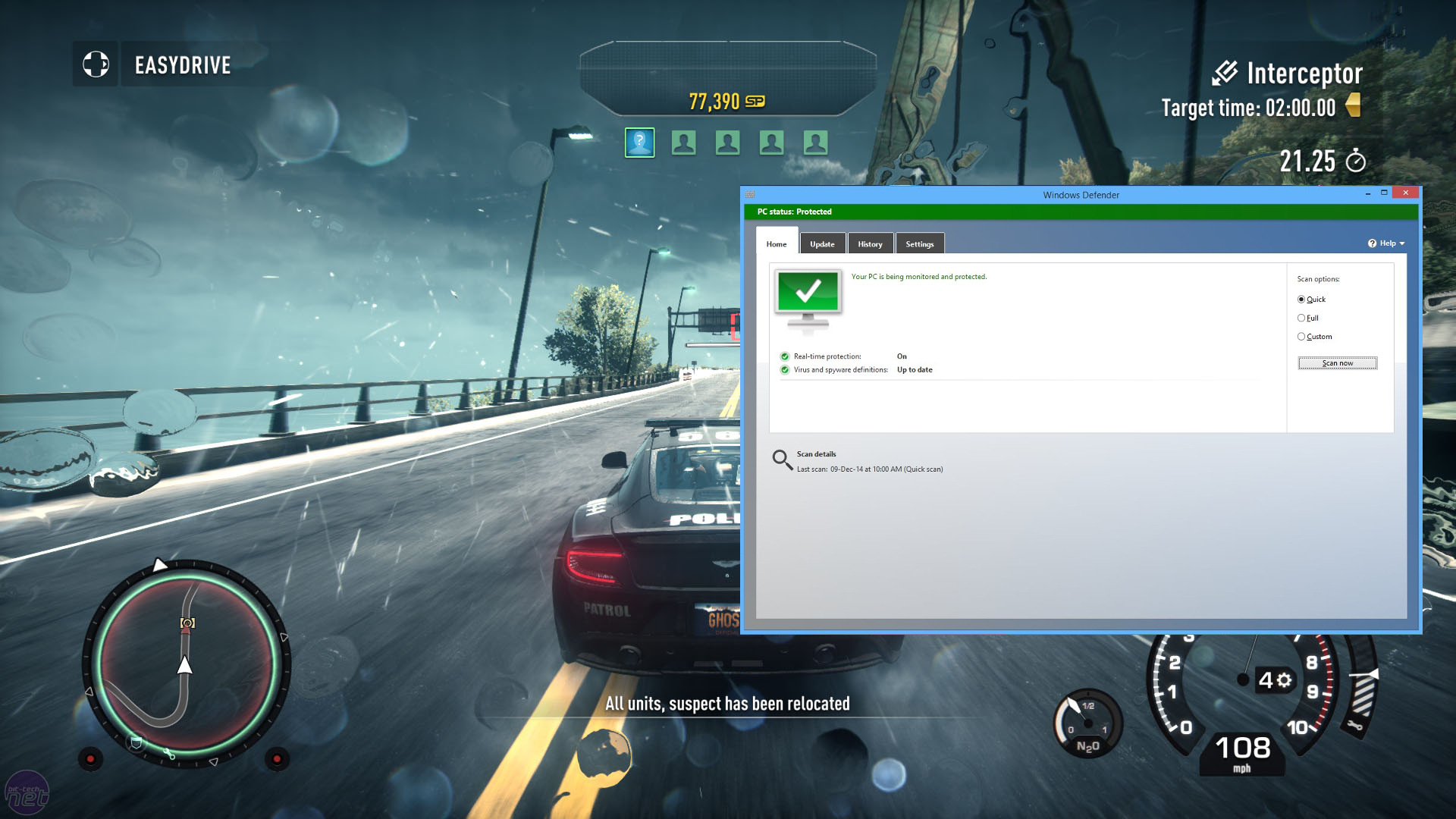
Task: Expand the Help dropdown arrow
Action: pyautogui.click(x=1402, y=243)
